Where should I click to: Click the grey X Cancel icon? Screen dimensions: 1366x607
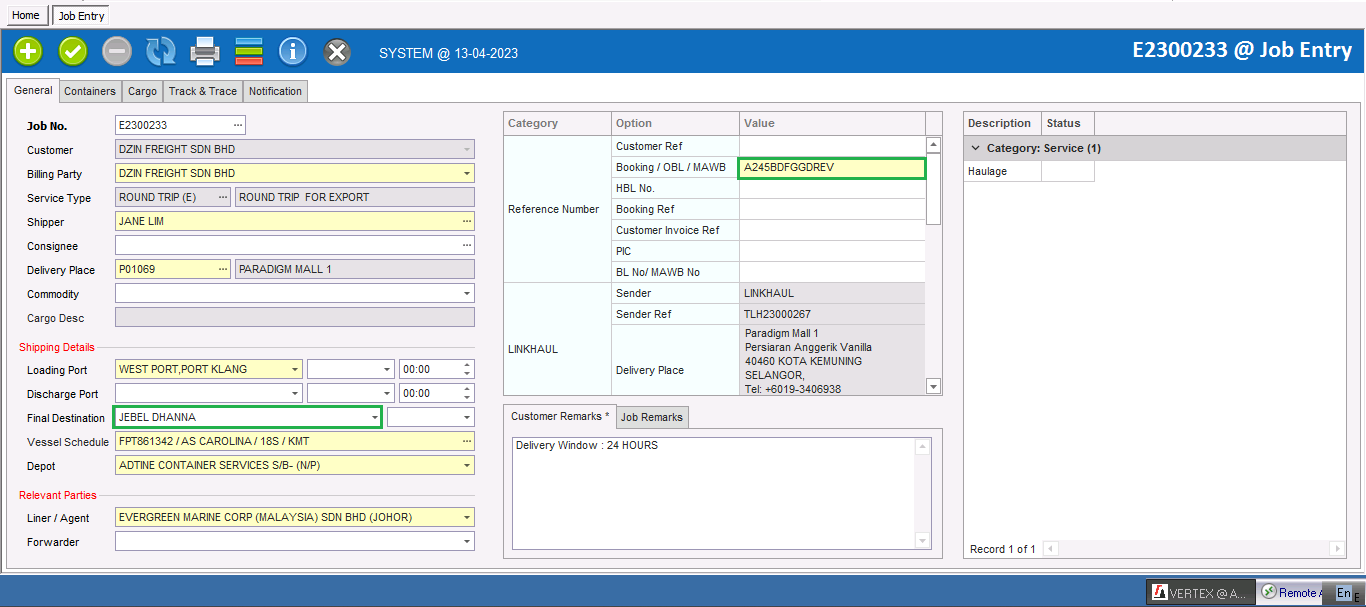(x=338, y=51)
